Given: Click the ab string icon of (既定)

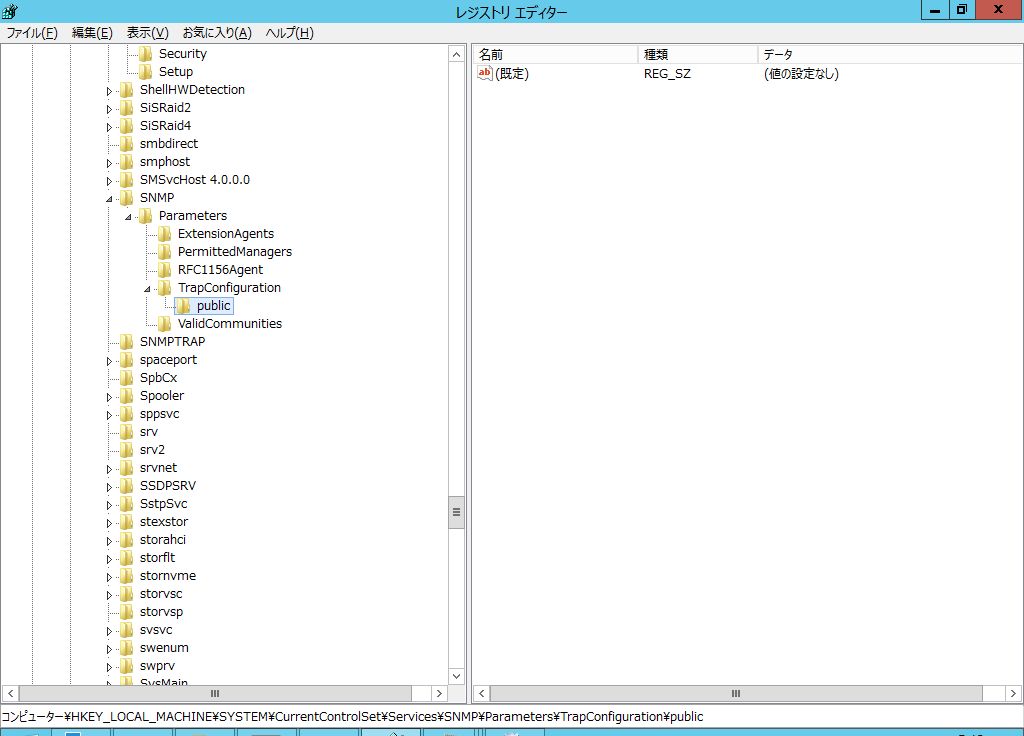Looking at the screenshot, I should (x=485, y=73).
